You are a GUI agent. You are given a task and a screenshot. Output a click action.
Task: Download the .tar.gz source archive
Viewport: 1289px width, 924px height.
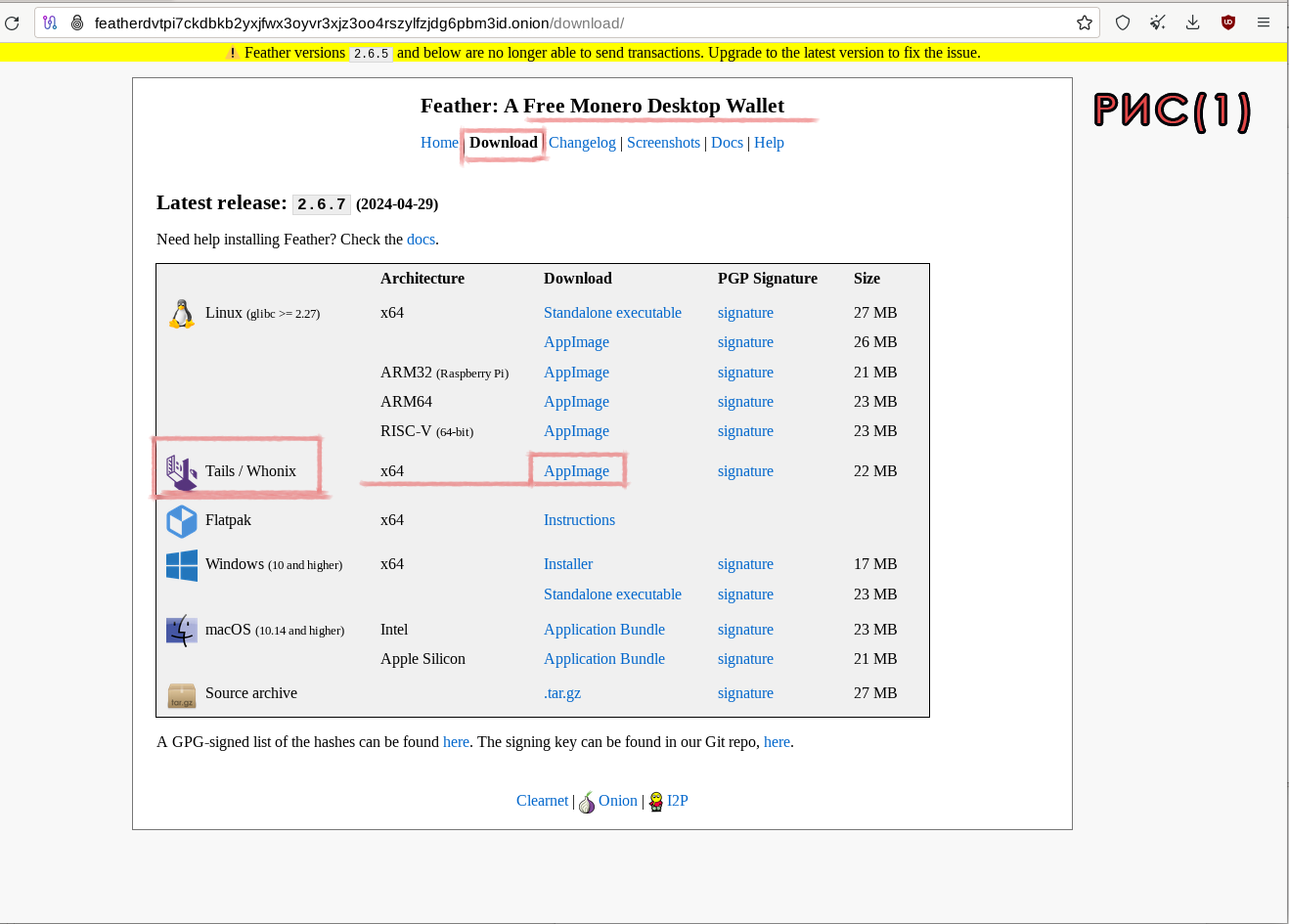pos(562,693)
